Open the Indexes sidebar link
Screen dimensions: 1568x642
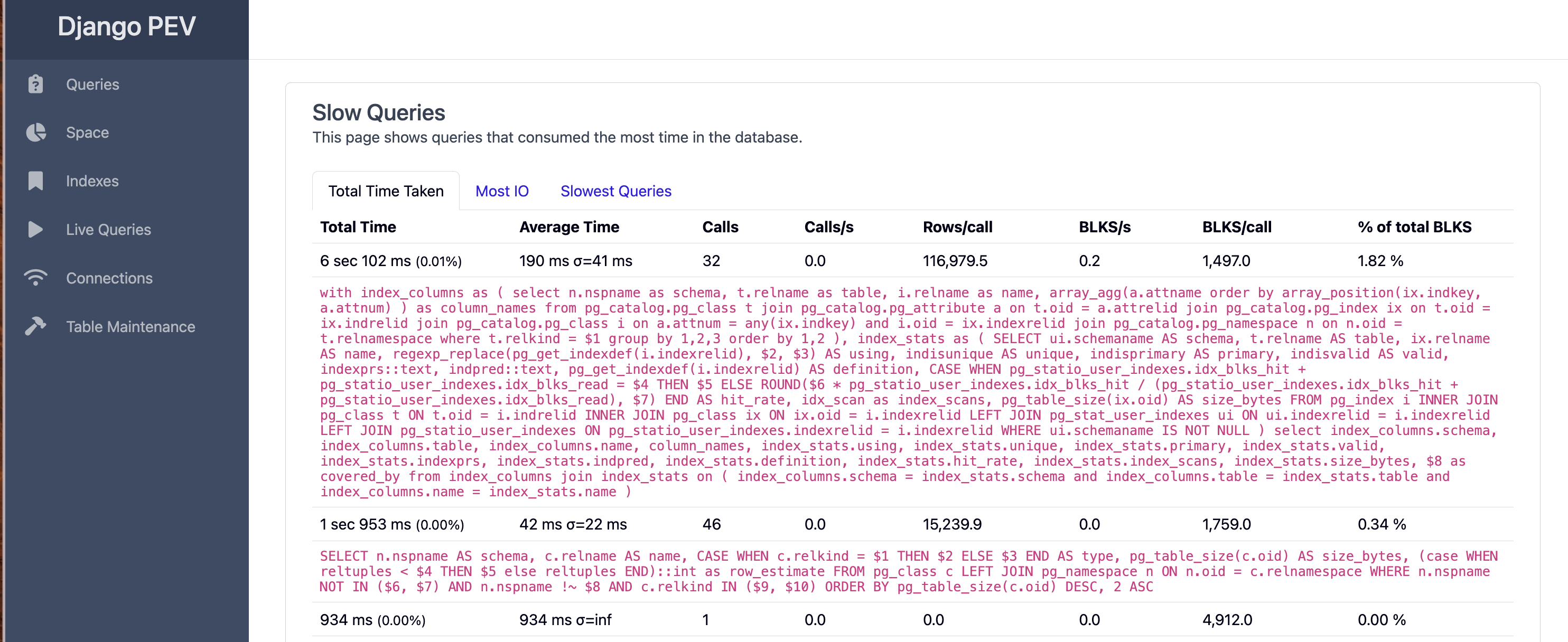[x=92, y=181]
